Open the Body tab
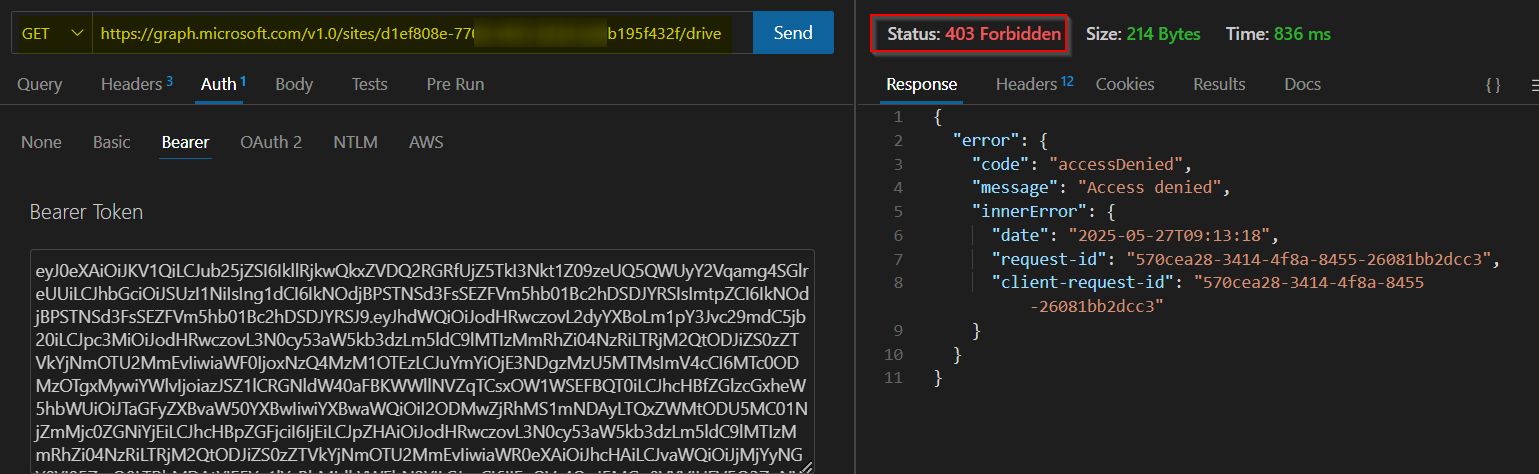Viewport: 1539px width, 474px height. click(x=294, y=85)
